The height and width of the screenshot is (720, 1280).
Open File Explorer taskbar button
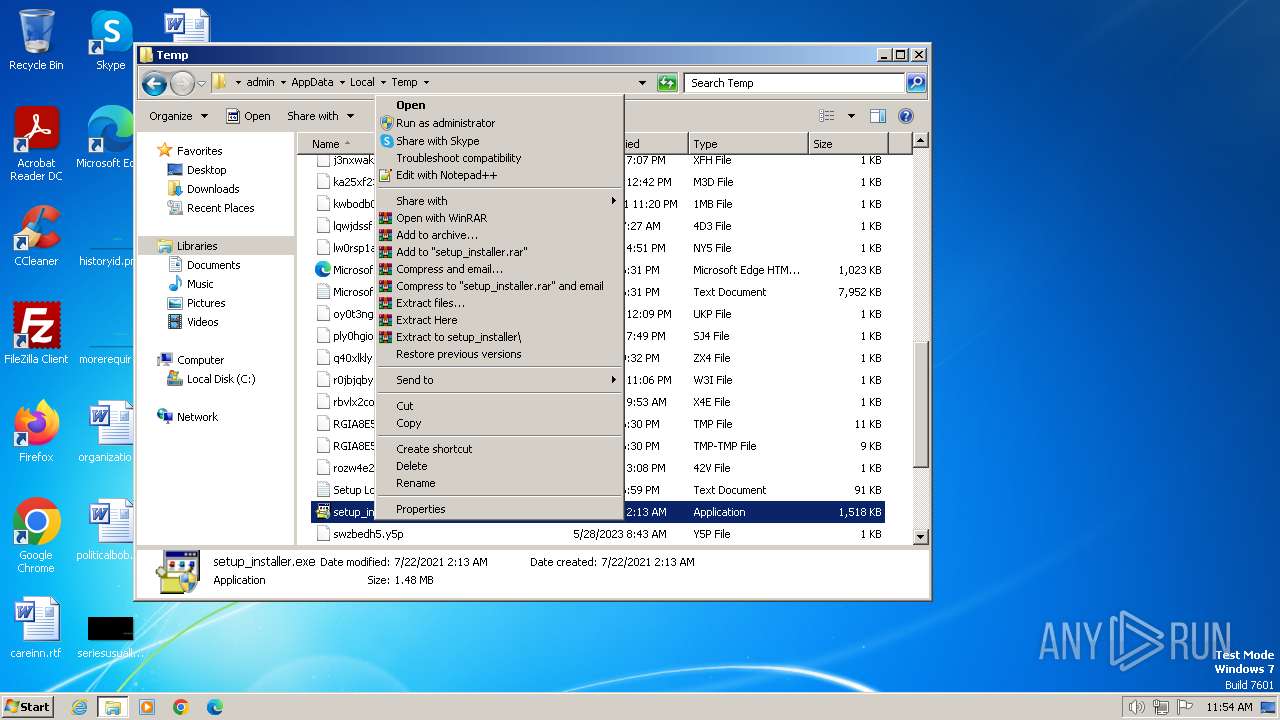[x=112, y=707]
